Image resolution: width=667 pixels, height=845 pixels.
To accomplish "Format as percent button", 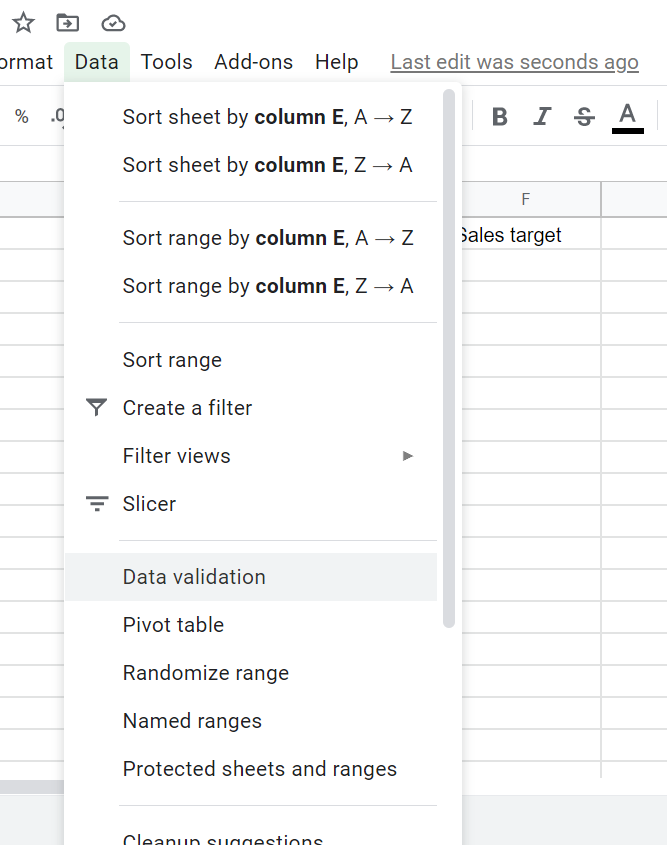I will [21, 117].
